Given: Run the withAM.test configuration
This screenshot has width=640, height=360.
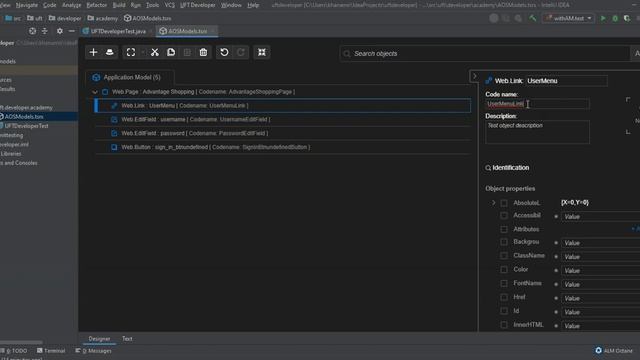Looking at the screenshot, I should point(603,18).
